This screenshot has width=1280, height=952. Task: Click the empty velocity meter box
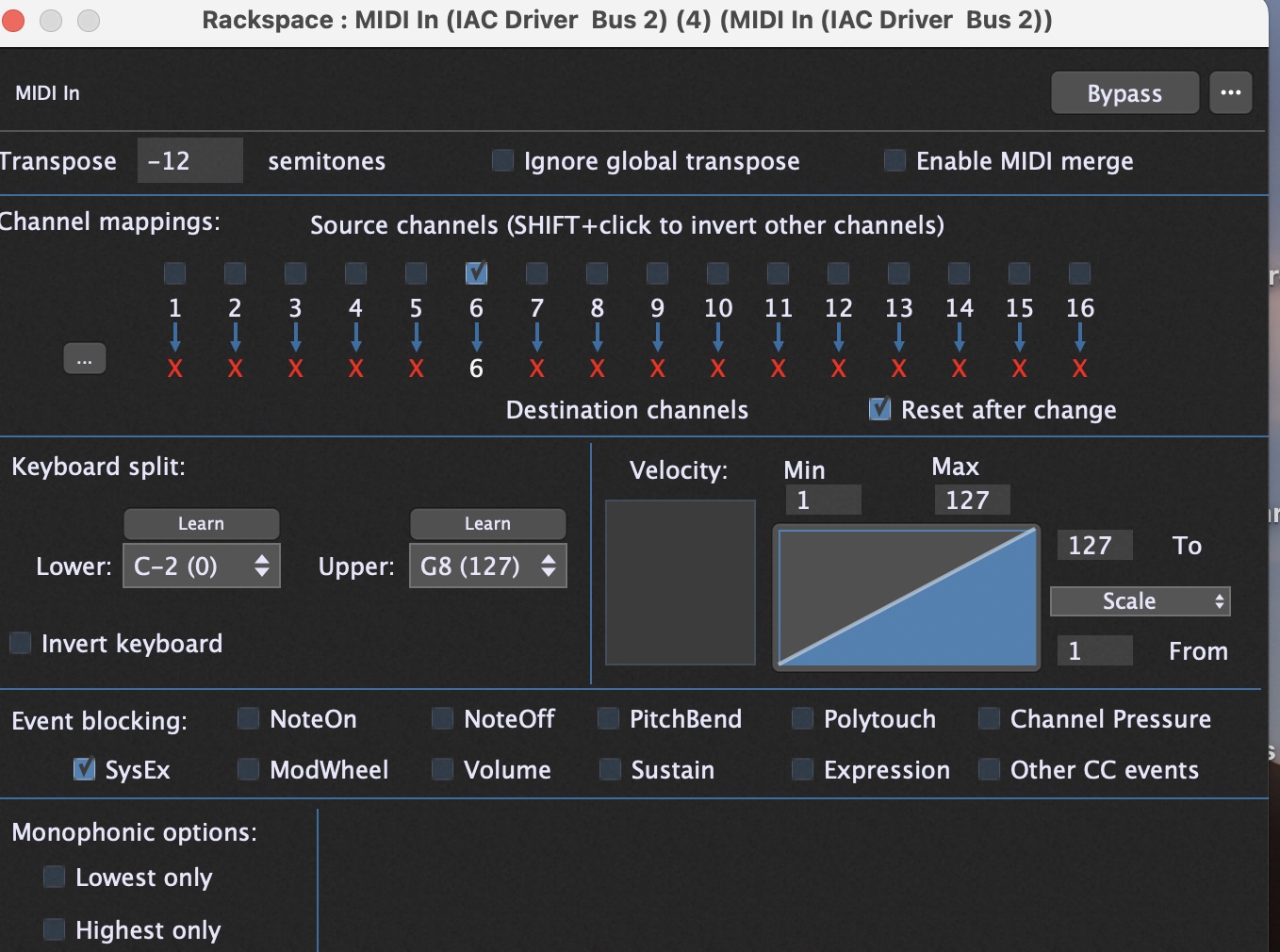[681, 583]
